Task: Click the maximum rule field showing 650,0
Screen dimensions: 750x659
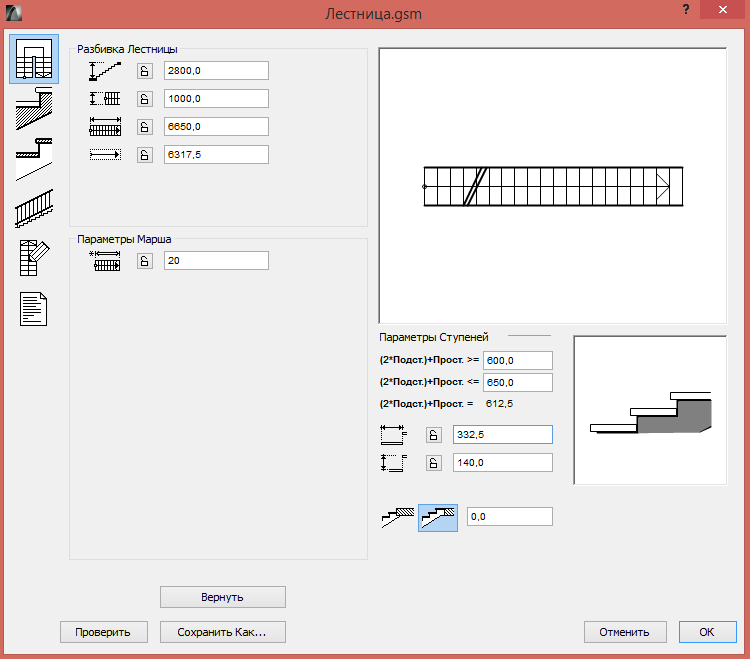Action: (x=518, y=383)
